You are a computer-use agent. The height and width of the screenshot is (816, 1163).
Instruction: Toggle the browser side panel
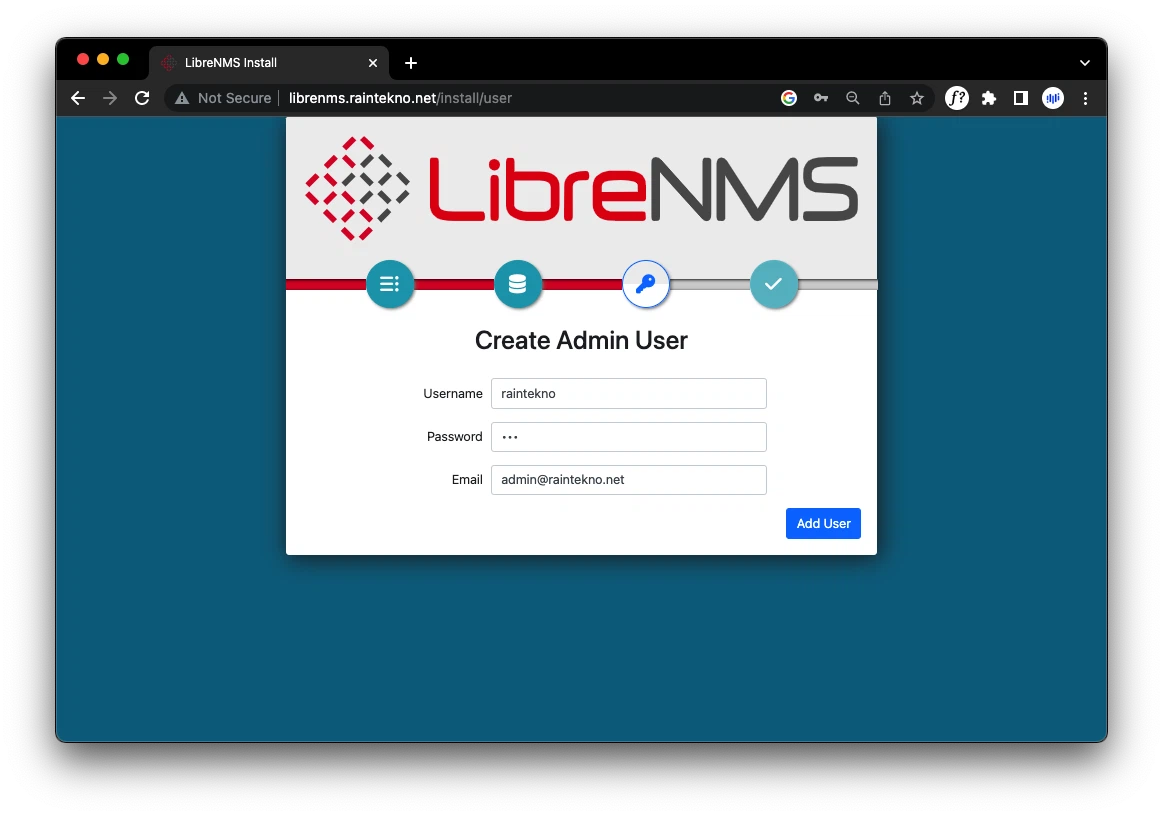point(1021,98)
